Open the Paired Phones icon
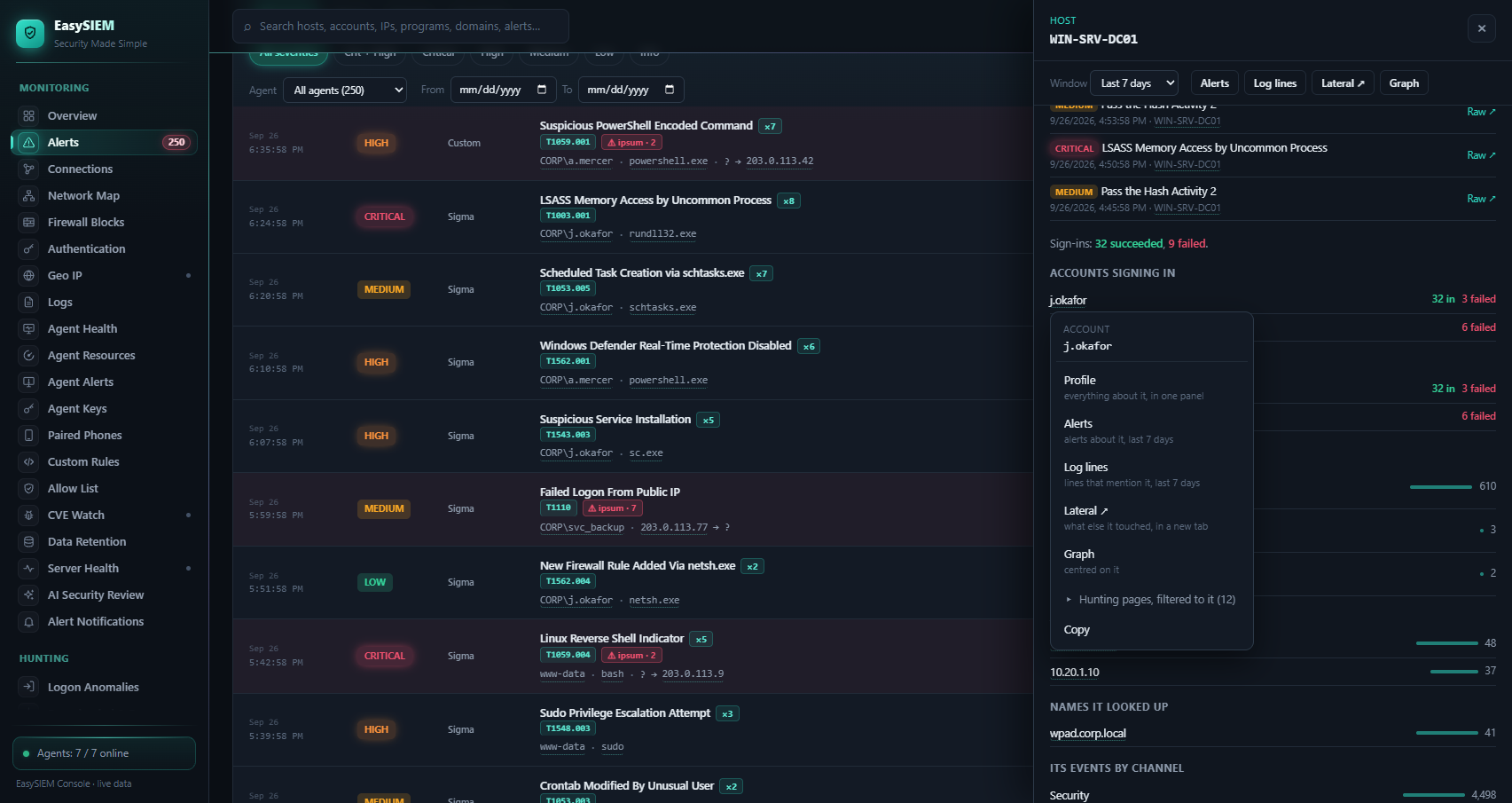 pyautogui.click(x=29, y=436)
